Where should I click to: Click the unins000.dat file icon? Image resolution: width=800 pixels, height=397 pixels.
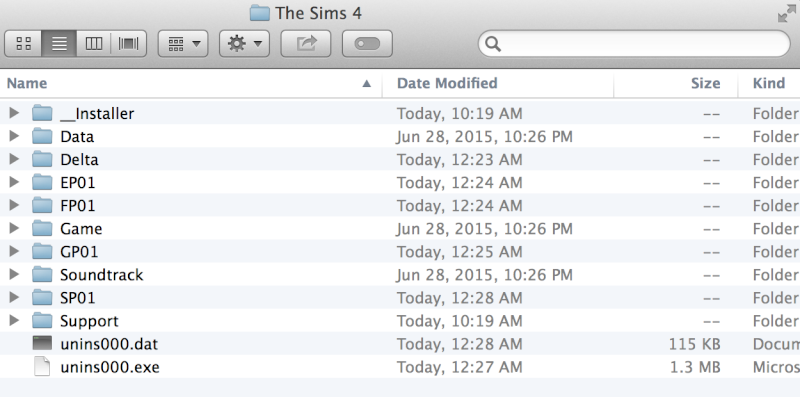42,343
